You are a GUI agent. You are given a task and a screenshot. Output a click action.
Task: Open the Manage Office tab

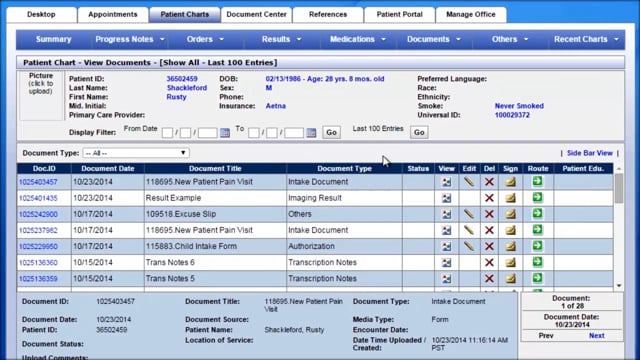coord(471,14)
